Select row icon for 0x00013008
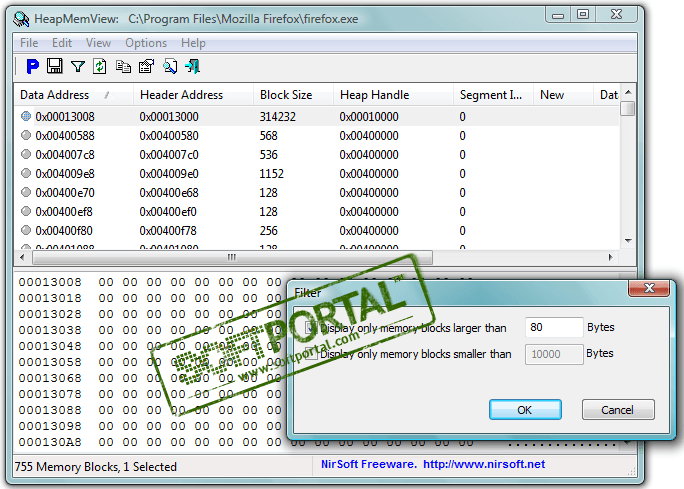 [26, 116]
